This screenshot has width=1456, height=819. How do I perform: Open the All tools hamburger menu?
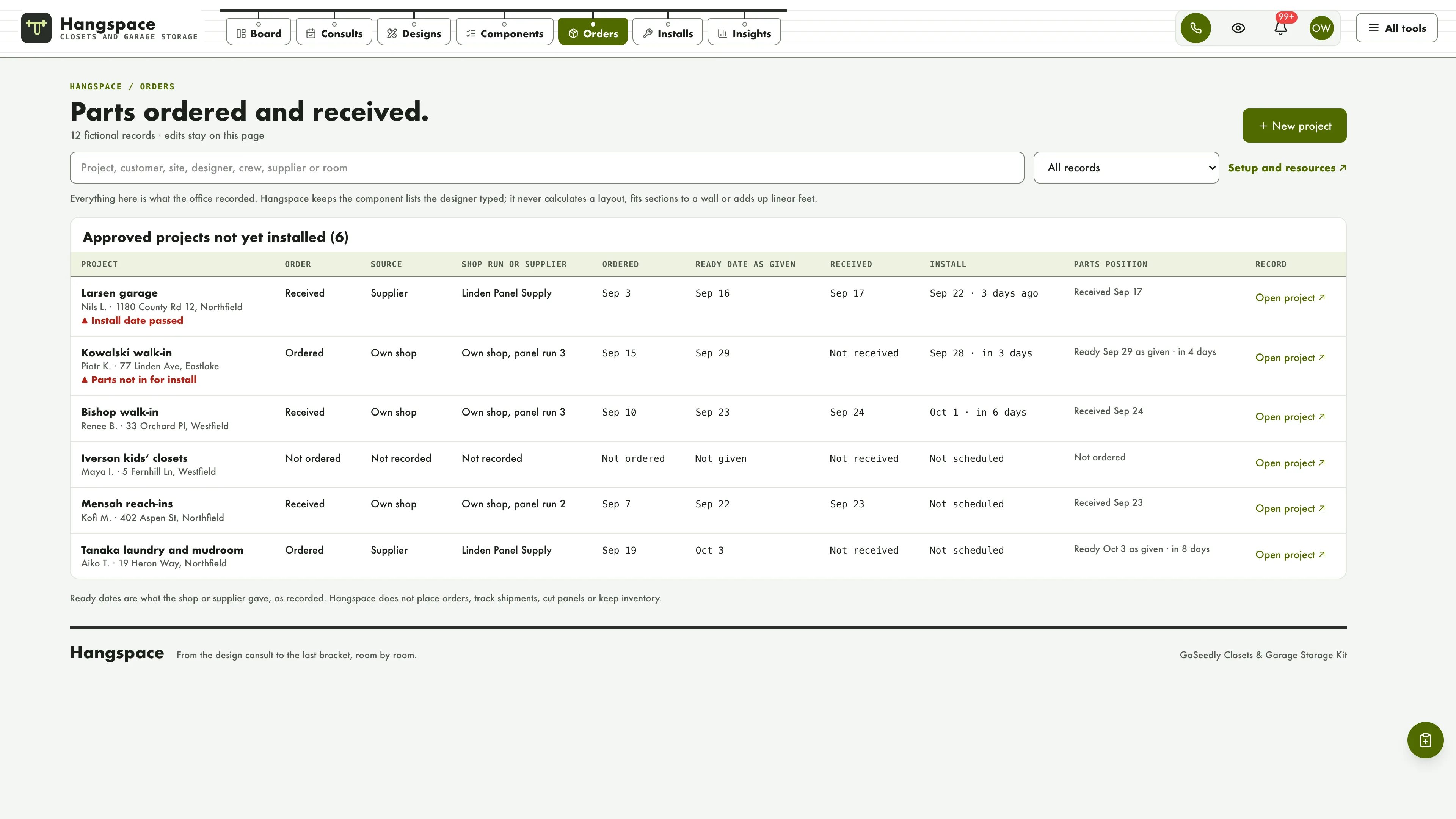click(x=1396, y=28)
